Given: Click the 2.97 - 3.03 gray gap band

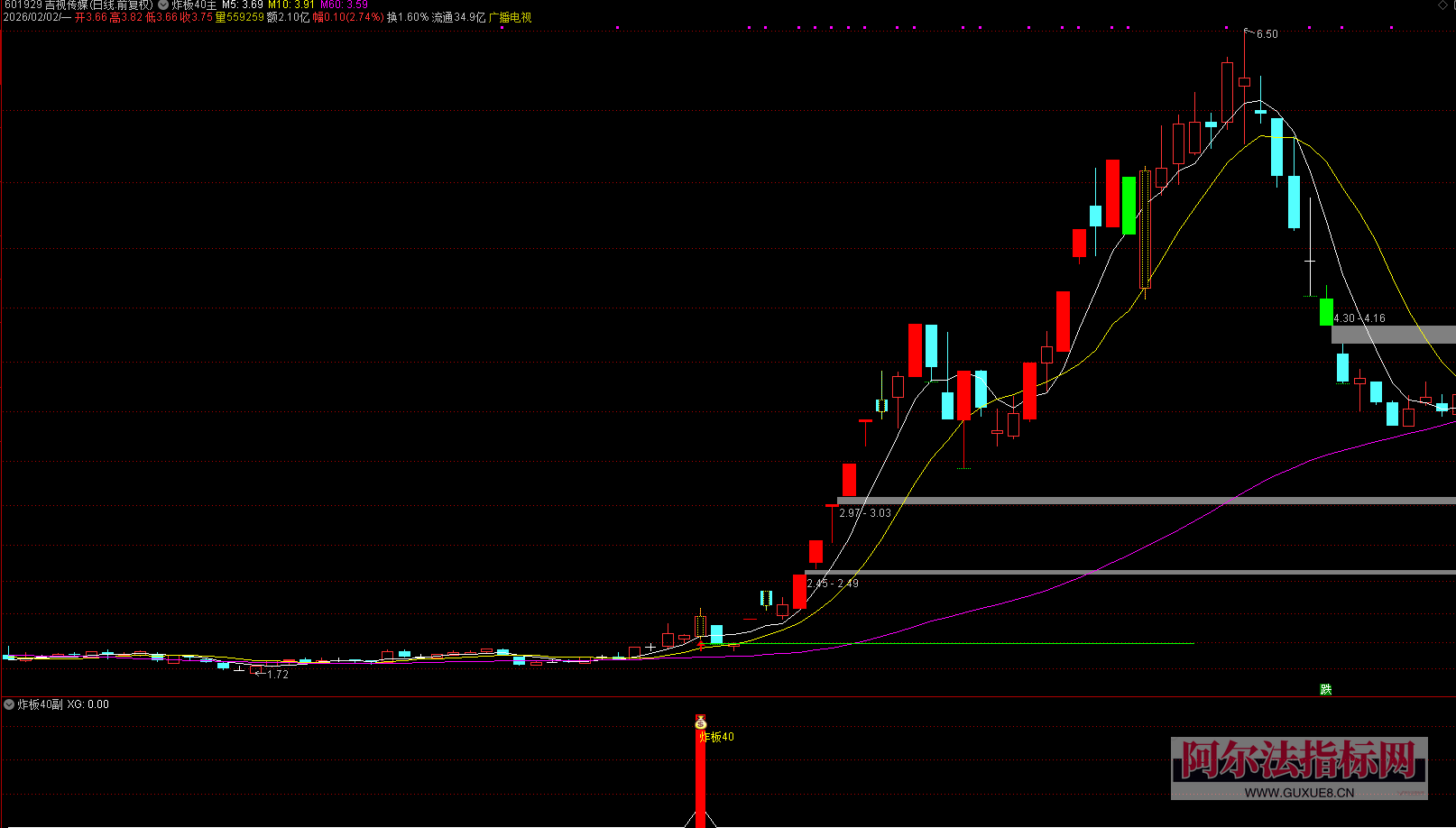Looking at the screenshot, I should [1146, 501].
